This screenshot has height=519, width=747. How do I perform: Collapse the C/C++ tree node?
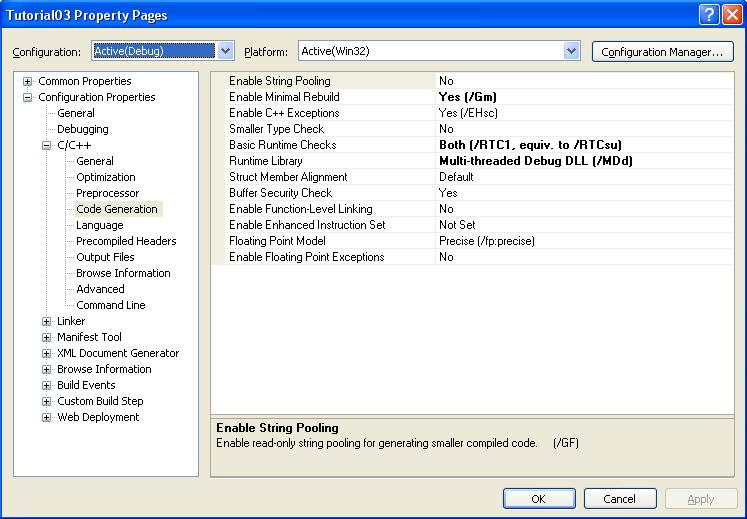pyautogui.click(x=46, y=146)
